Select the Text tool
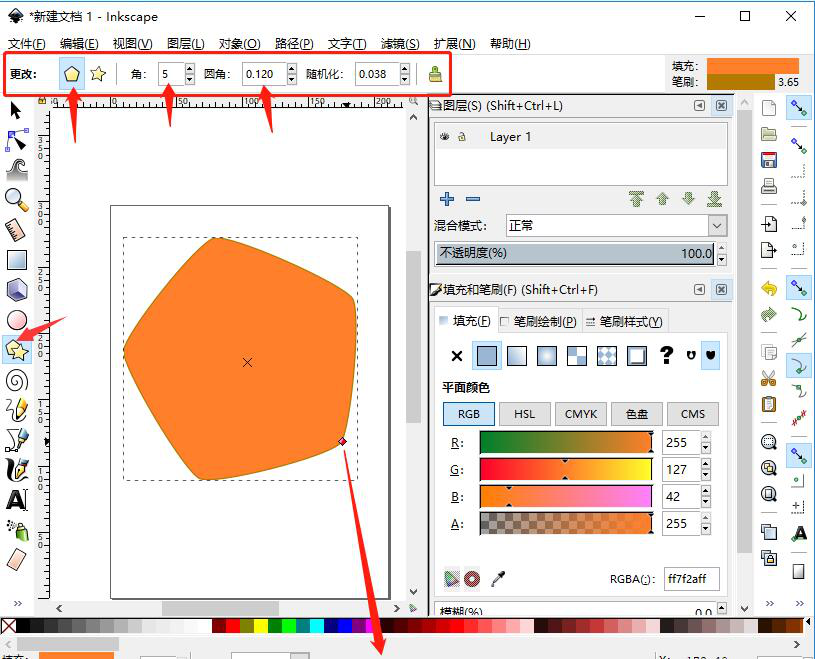The image size is (815, 659). (x=16, y=500)
